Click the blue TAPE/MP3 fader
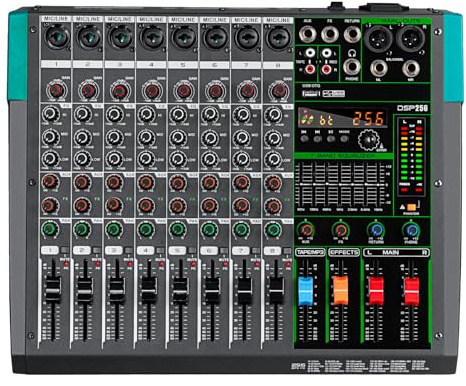The image size is (466, 386). coord(306,290)
